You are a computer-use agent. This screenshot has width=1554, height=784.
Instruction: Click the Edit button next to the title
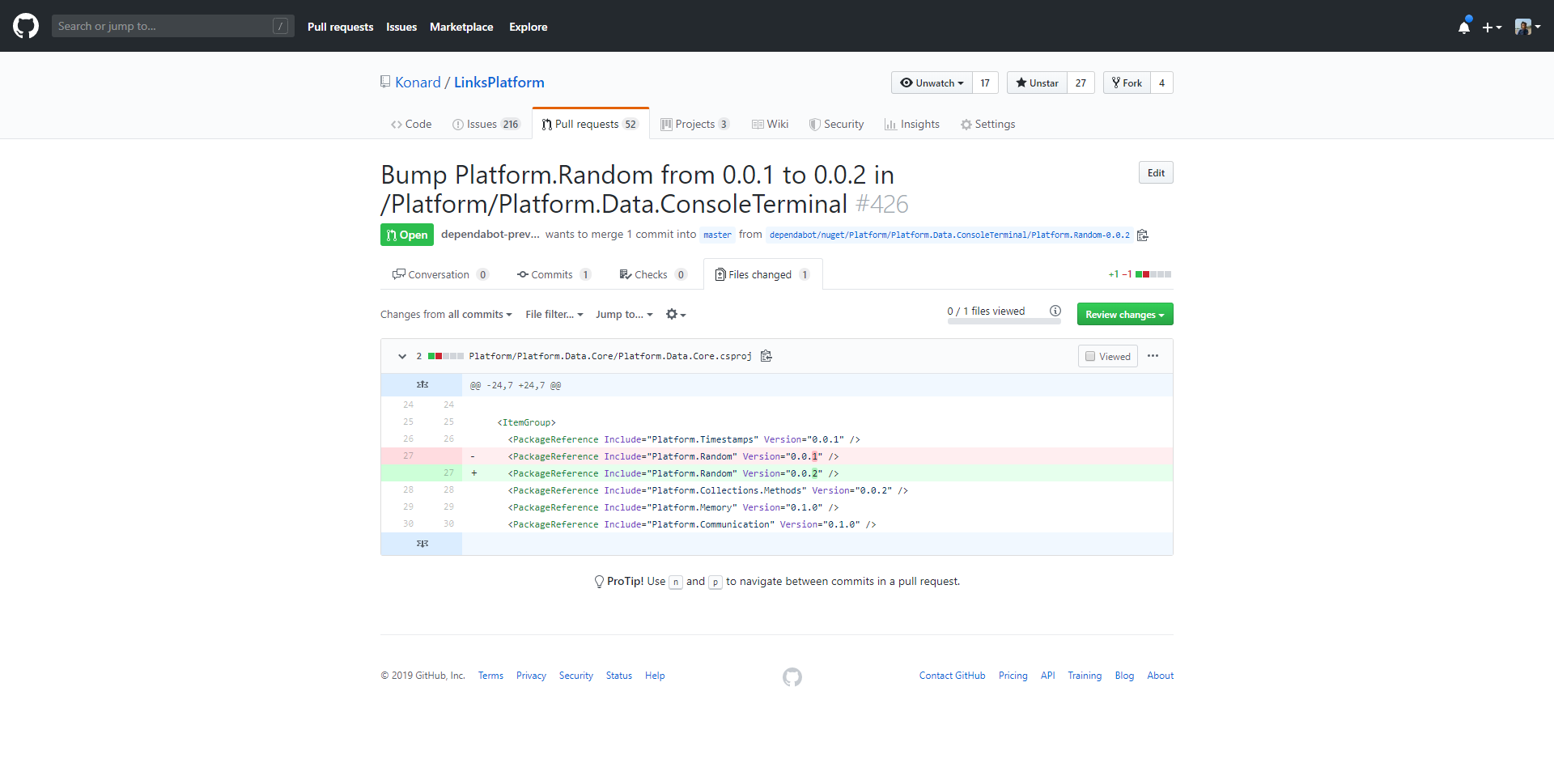pyautogui.click(x=1155, y=172)
